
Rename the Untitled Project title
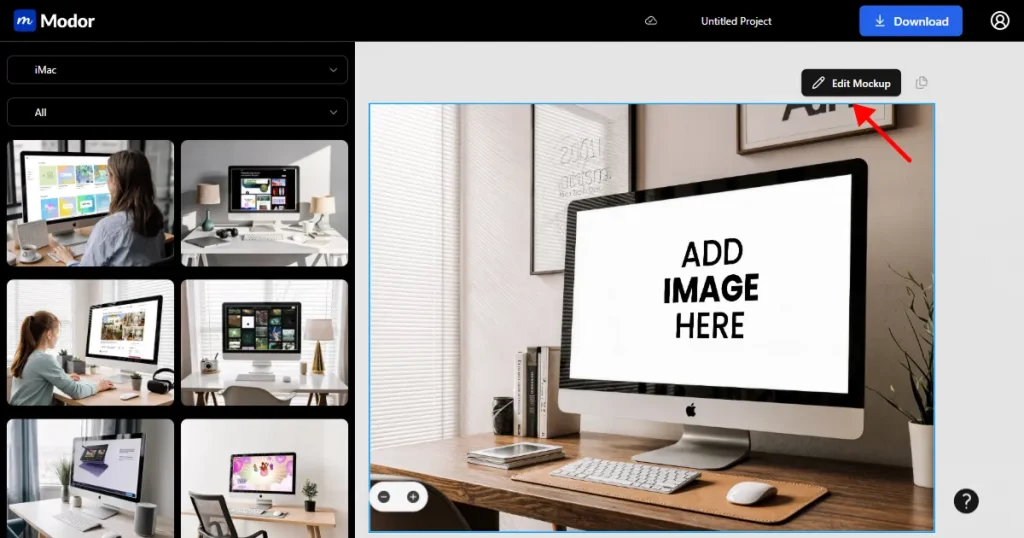coord(736,21)
